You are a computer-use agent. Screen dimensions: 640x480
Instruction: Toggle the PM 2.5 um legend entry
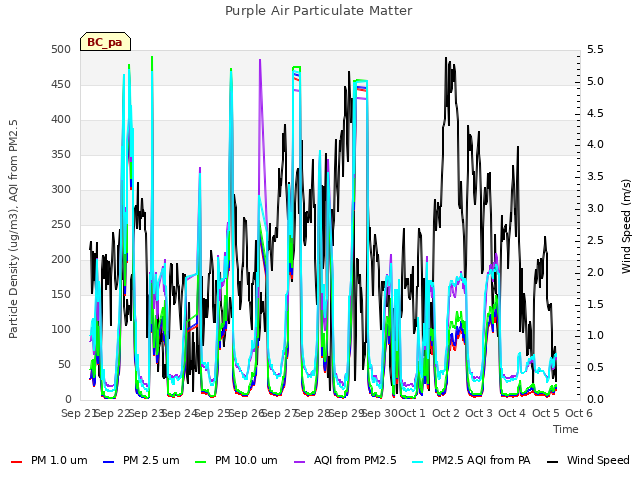[x=141, y=461]
